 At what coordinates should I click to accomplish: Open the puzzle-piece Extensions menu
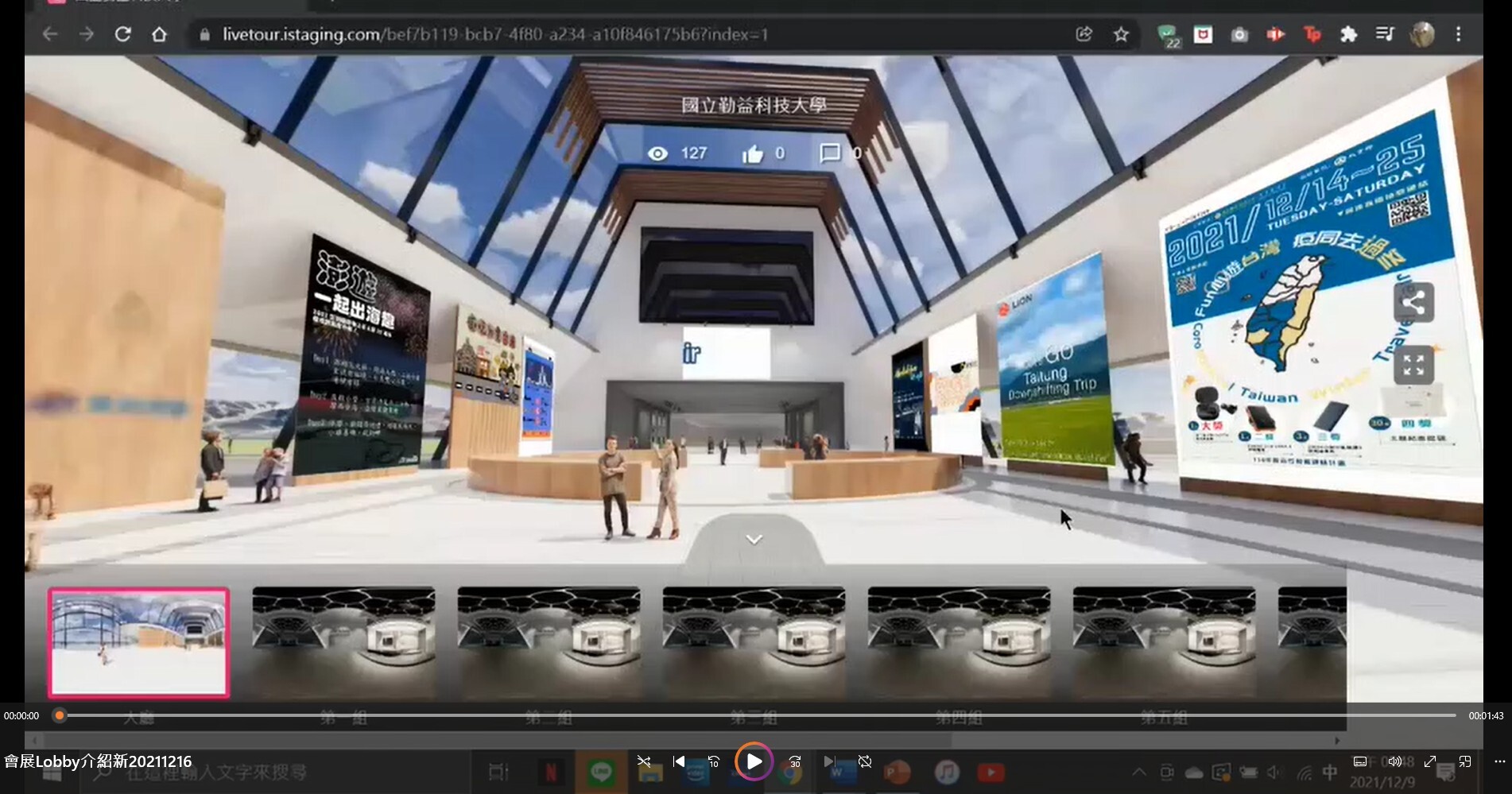click(1349, 34)
